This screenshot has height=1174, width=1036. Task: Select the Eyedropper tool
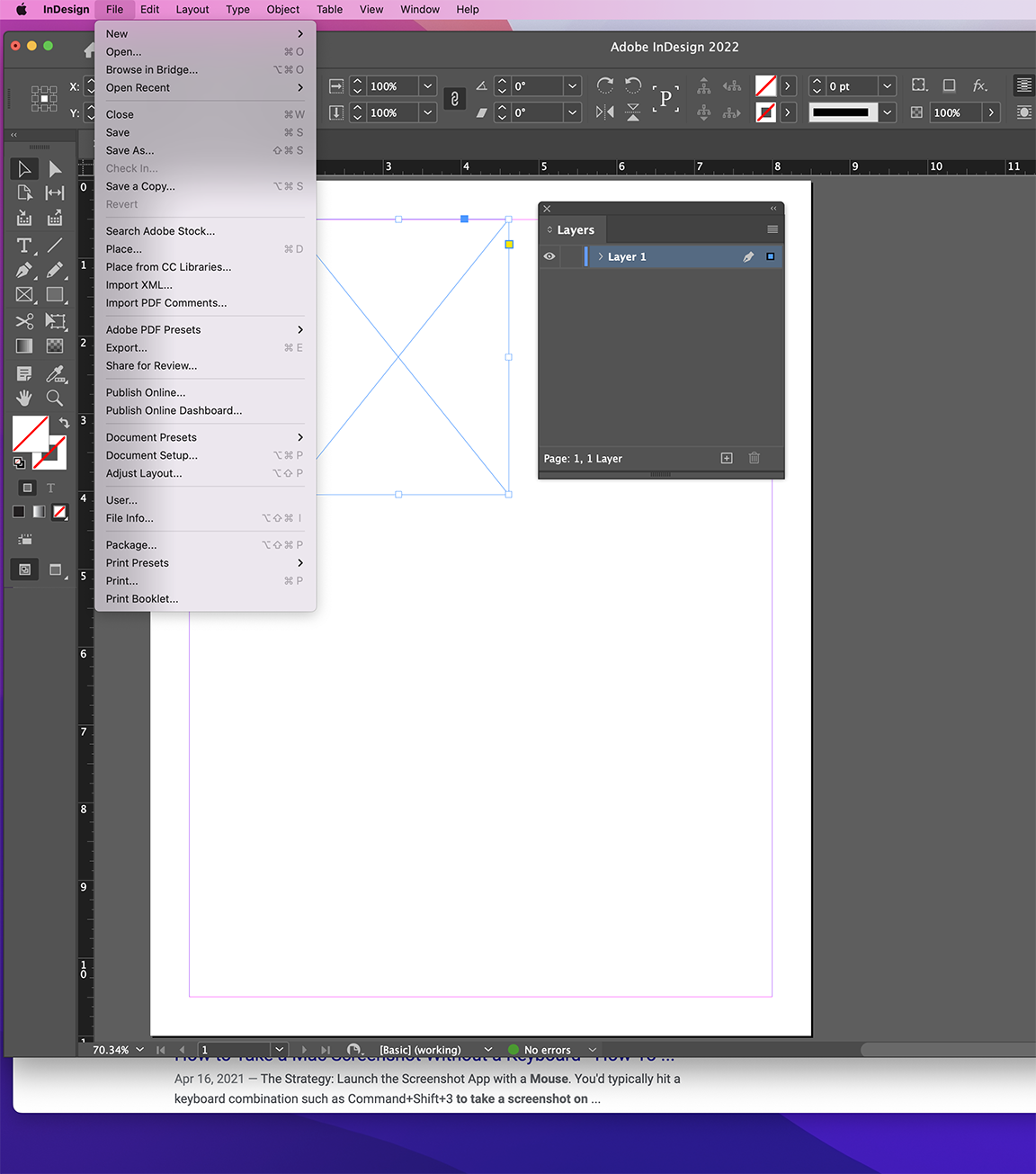point(55,372)
